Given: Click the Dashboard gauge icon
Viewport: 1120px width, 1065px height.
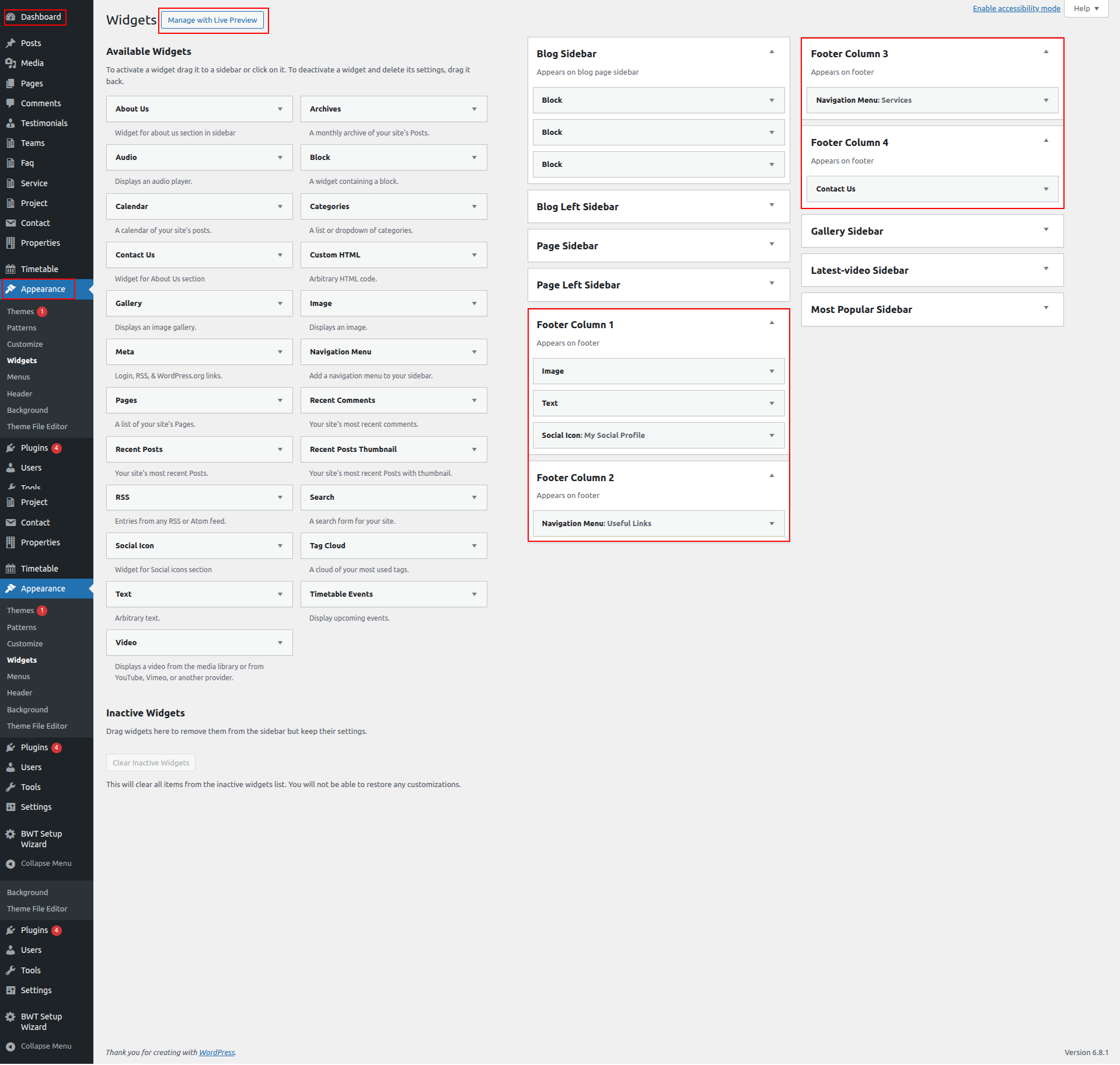Looking at the screenshot, I should 11,17.
